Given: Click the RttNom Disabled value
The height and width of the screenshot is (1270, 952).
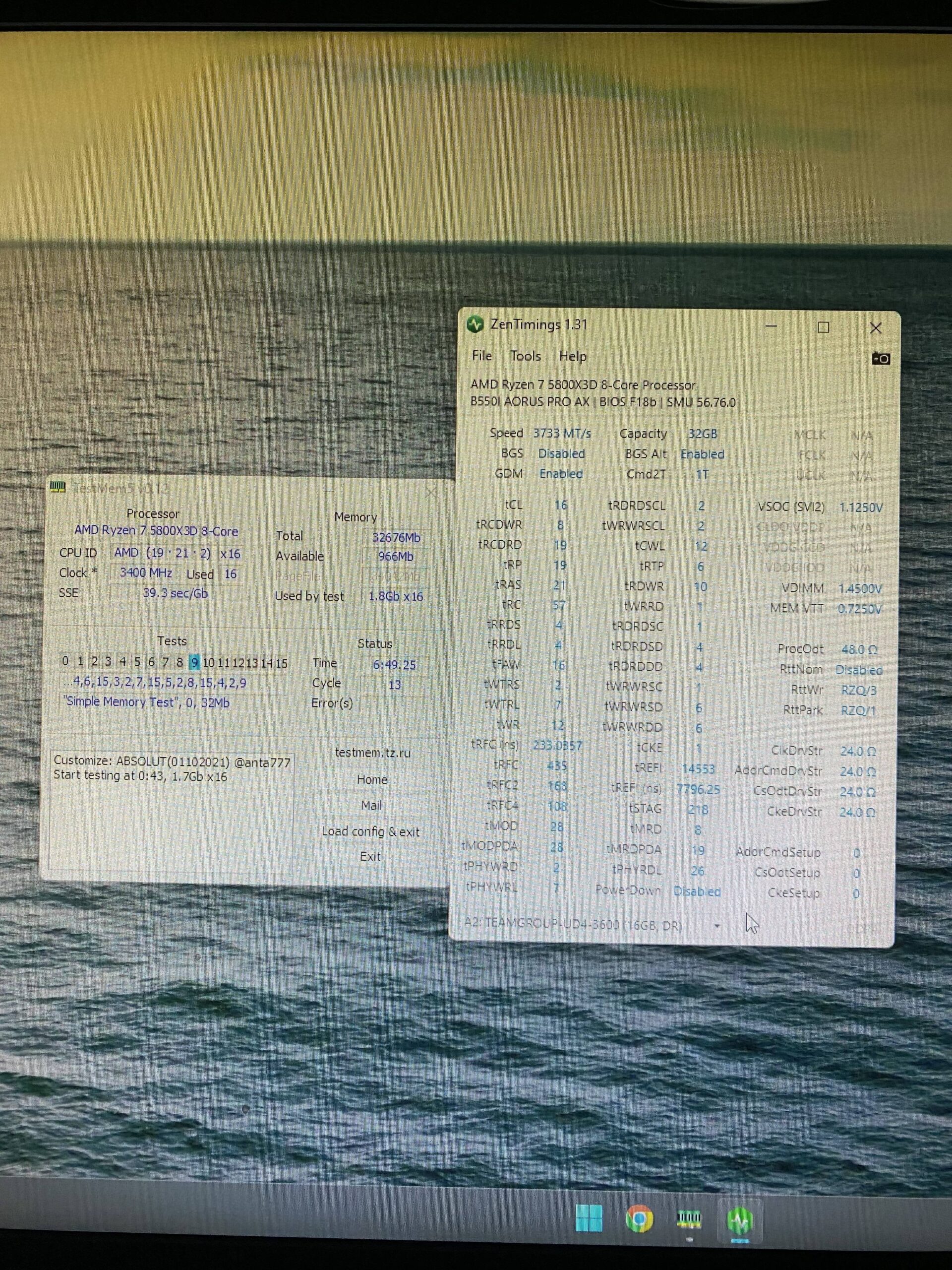Looking at the screenshot, I should [x=858, y=670].
